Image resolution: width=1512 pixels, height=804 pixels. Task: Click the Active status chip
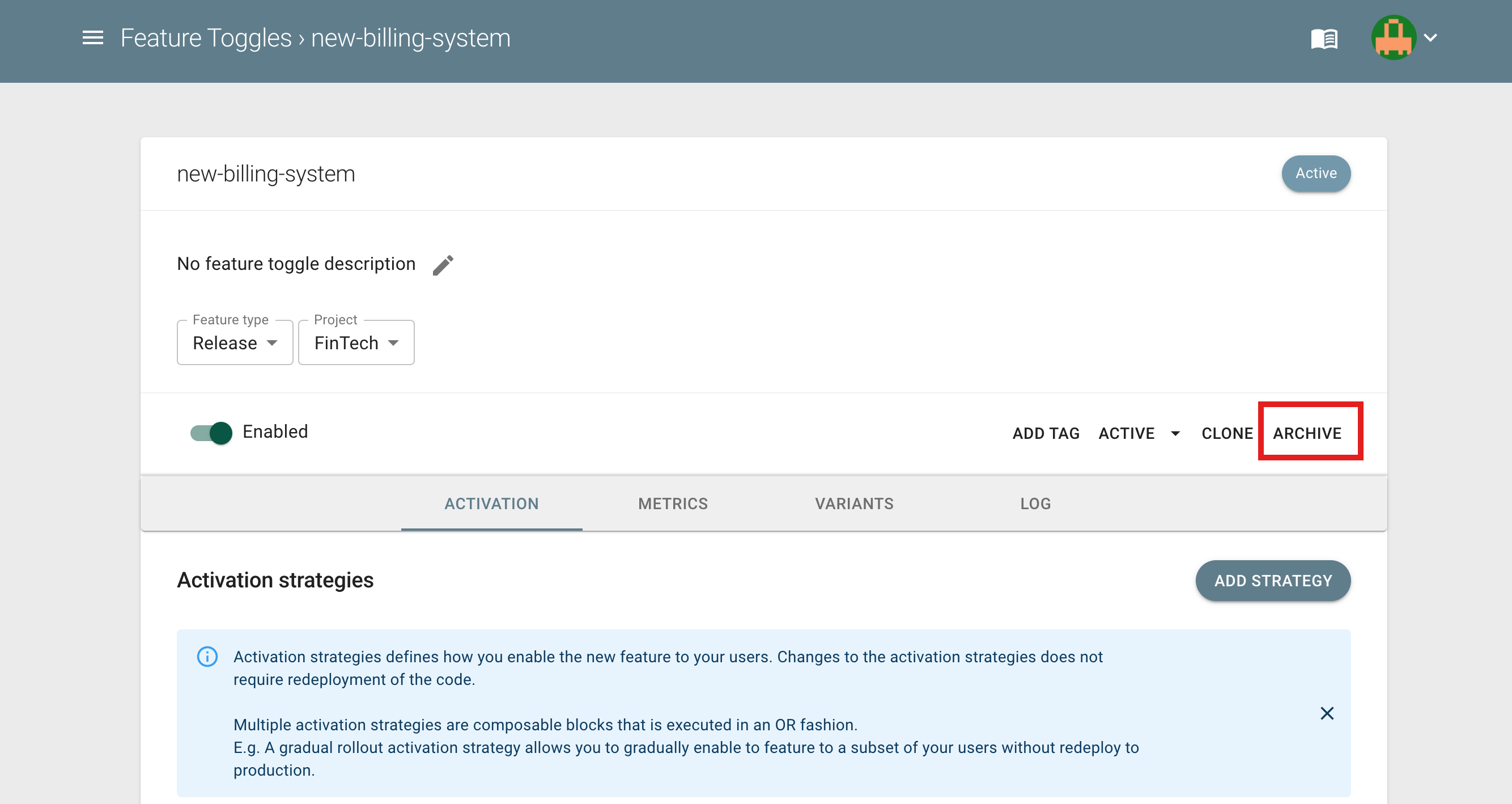pos(1316,174)
